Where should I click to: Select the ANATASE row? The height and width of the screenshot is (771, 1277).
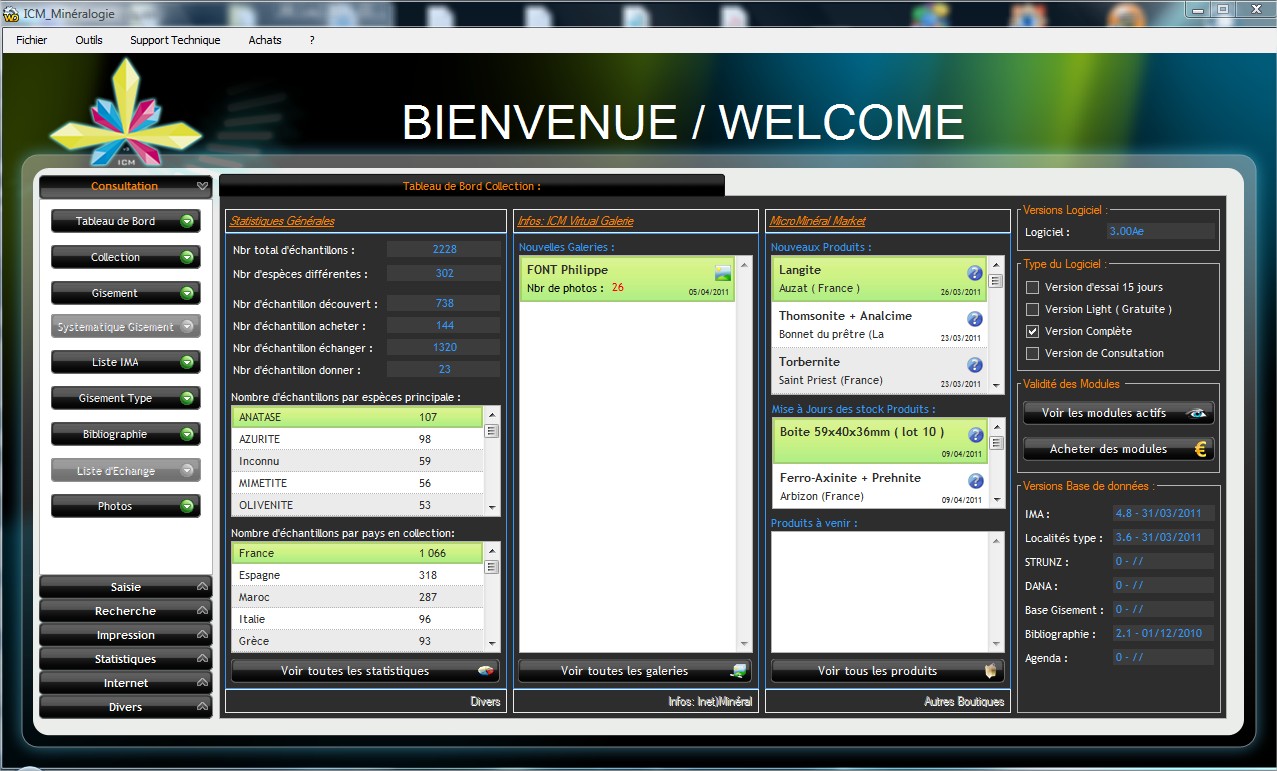[x=357, y=417]
